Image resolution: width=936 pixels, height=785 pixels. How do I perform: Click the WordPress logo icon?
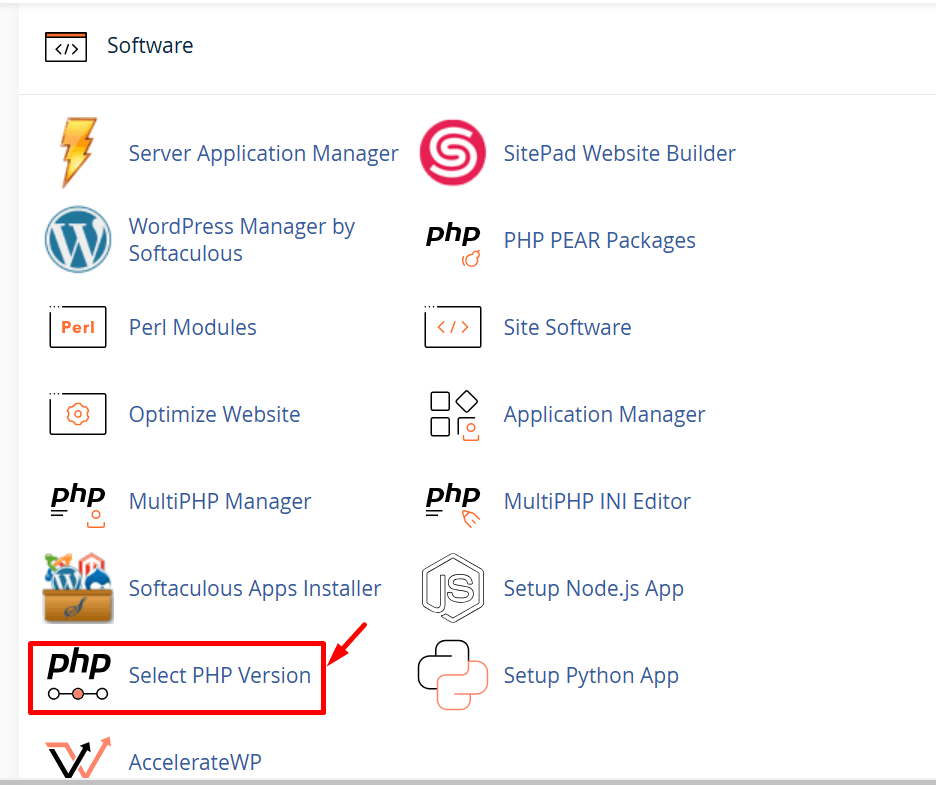click(78, 240)
